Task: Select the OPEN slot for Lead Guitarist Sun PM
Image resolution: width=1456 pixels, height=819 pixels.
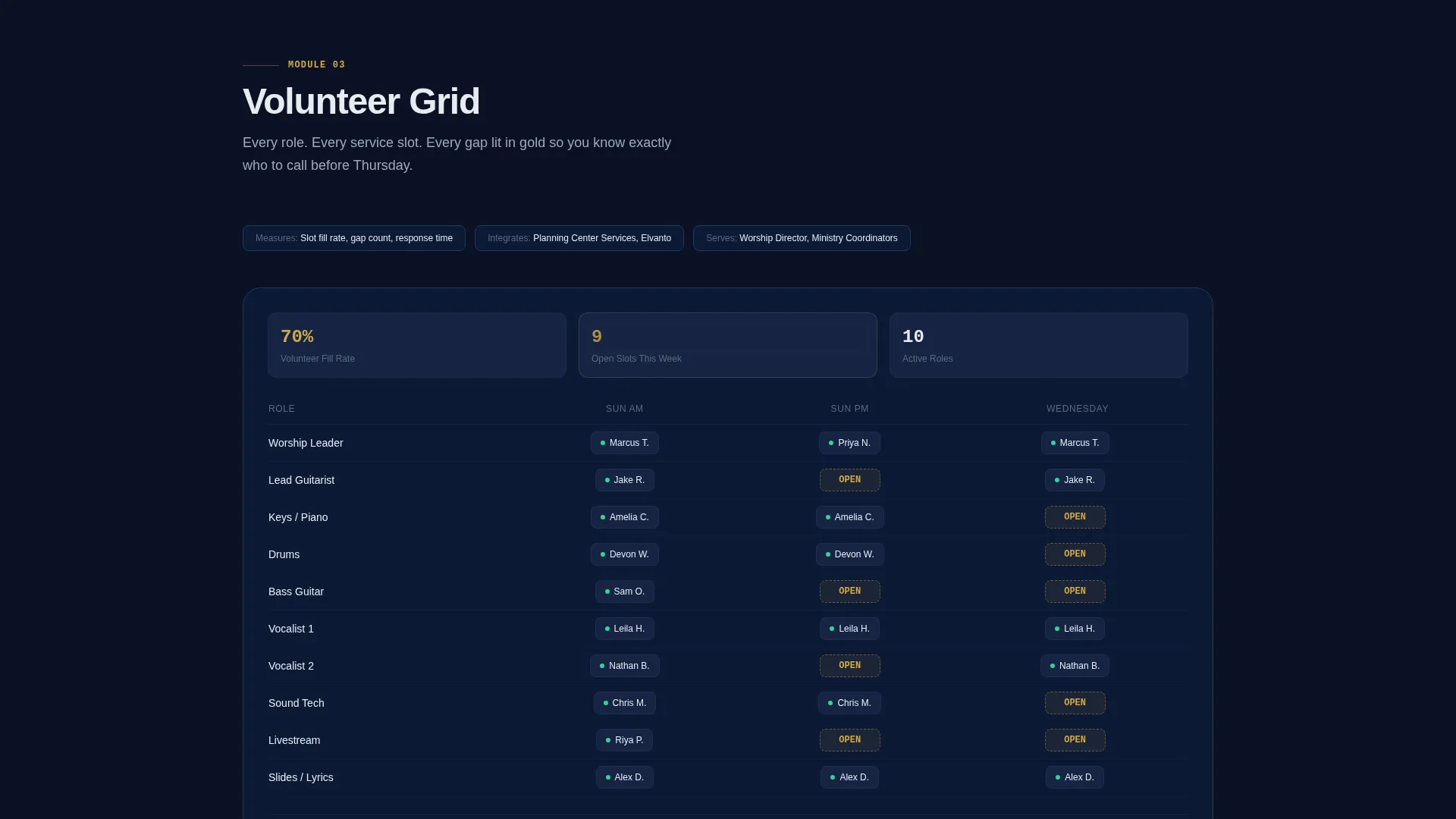Action: [x=849, y=480]
